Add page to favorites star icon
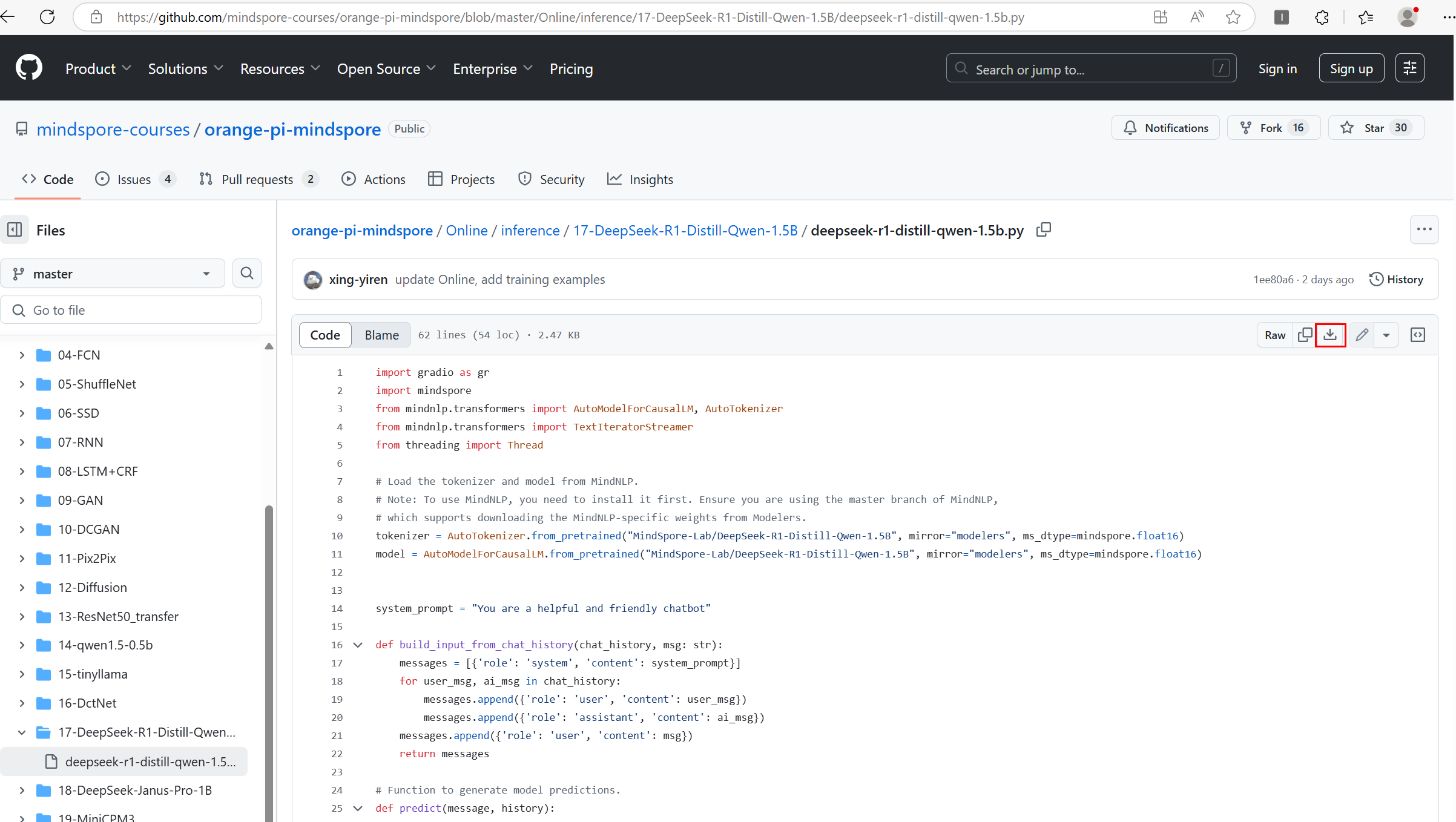Image resolution: width=1456 pixels, height=822 pixels. (x=1233, y=17)
